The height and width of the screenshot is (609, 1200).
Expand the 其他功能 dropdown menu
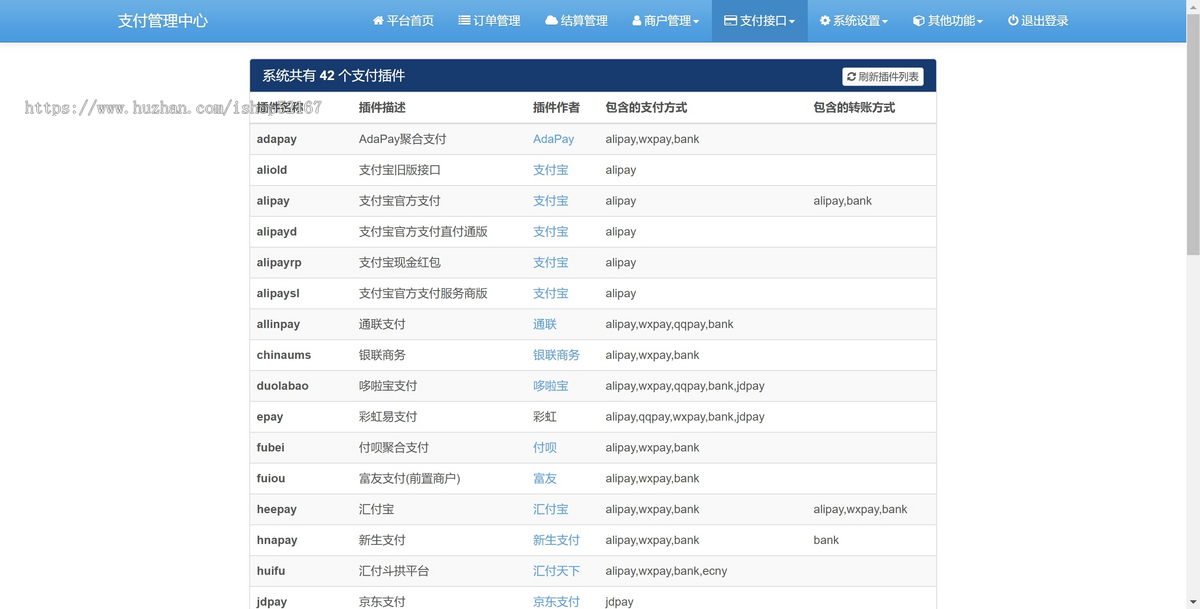948,20
